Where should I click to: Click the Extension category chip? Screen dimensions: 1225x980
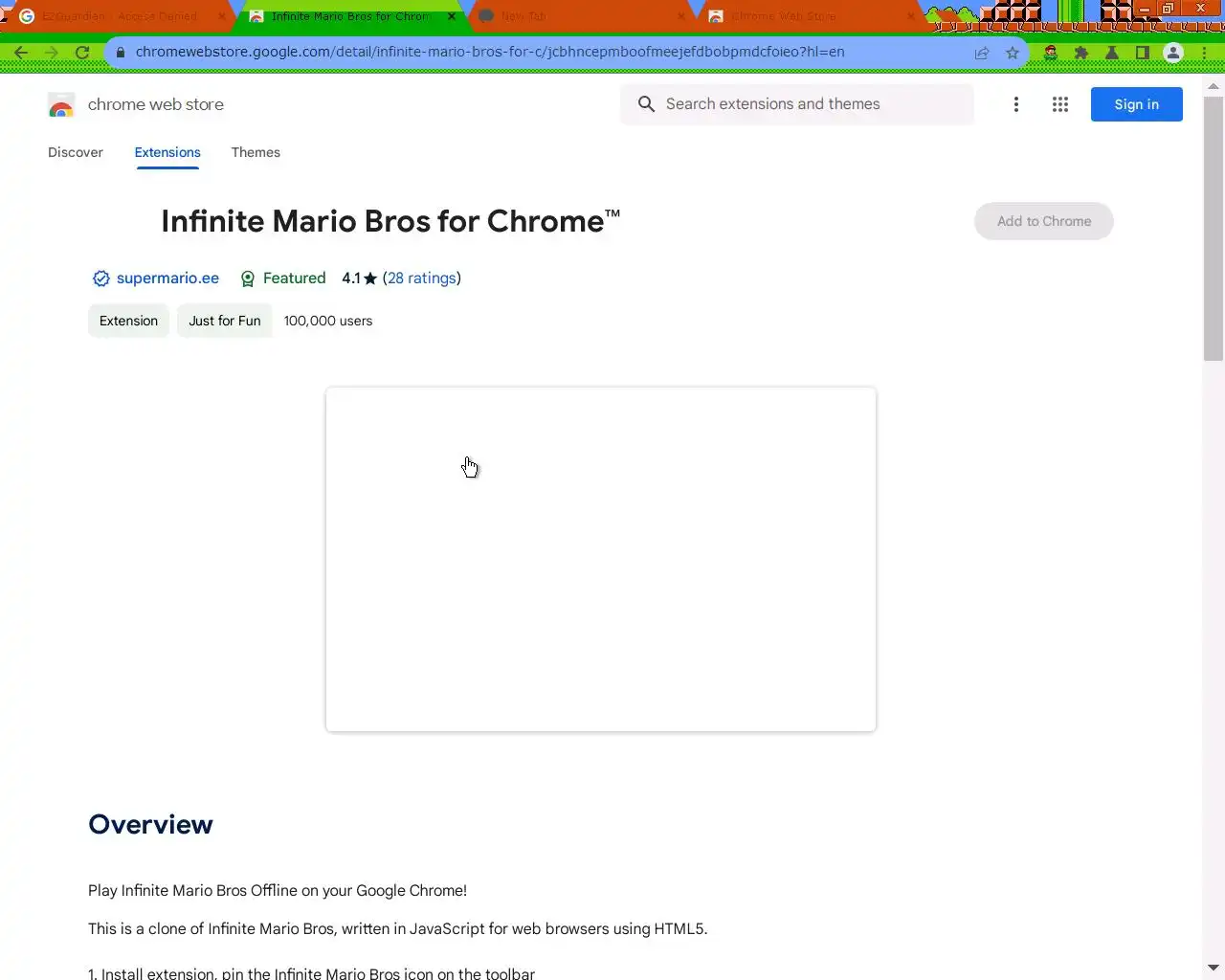[128, 321]
